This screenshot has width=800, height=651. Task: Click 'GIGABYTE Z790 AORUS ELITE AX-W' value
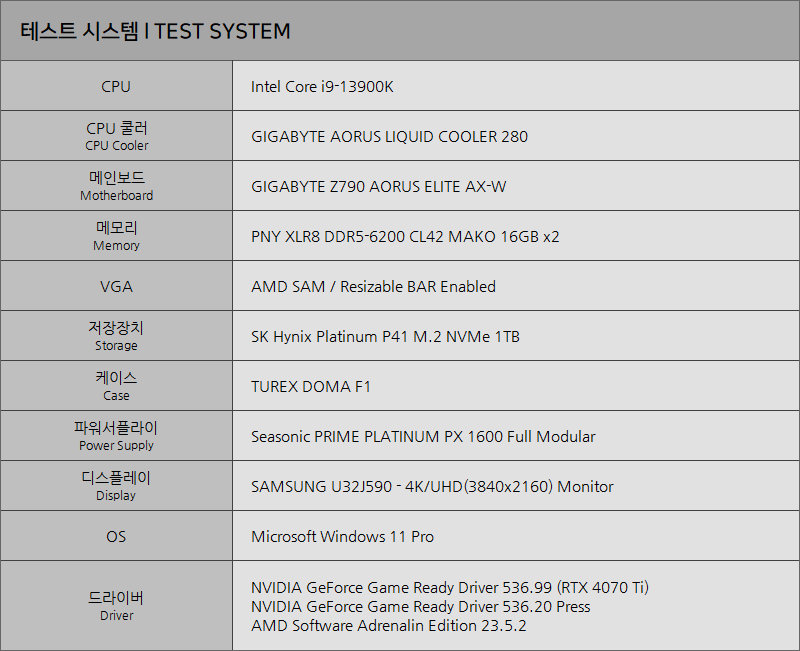(x=379, y=187)
